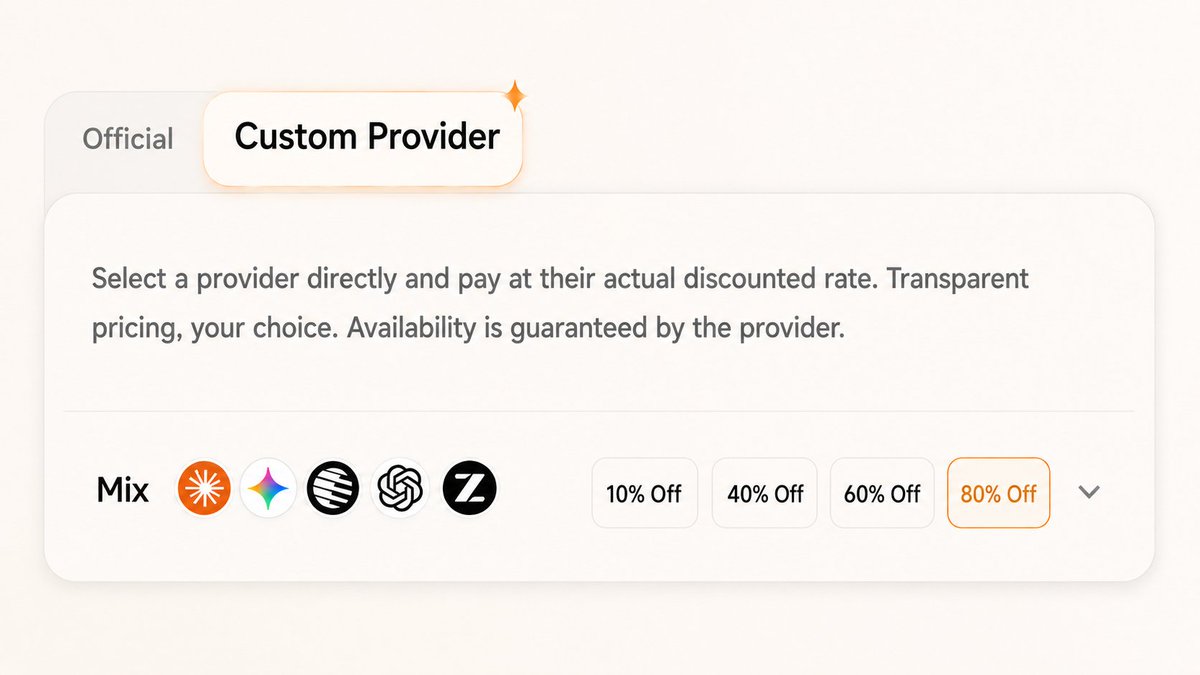Click the orange sparkle on Custom Provider tab
Viewport: 1200px width, 675px height.
click(516, 96)
